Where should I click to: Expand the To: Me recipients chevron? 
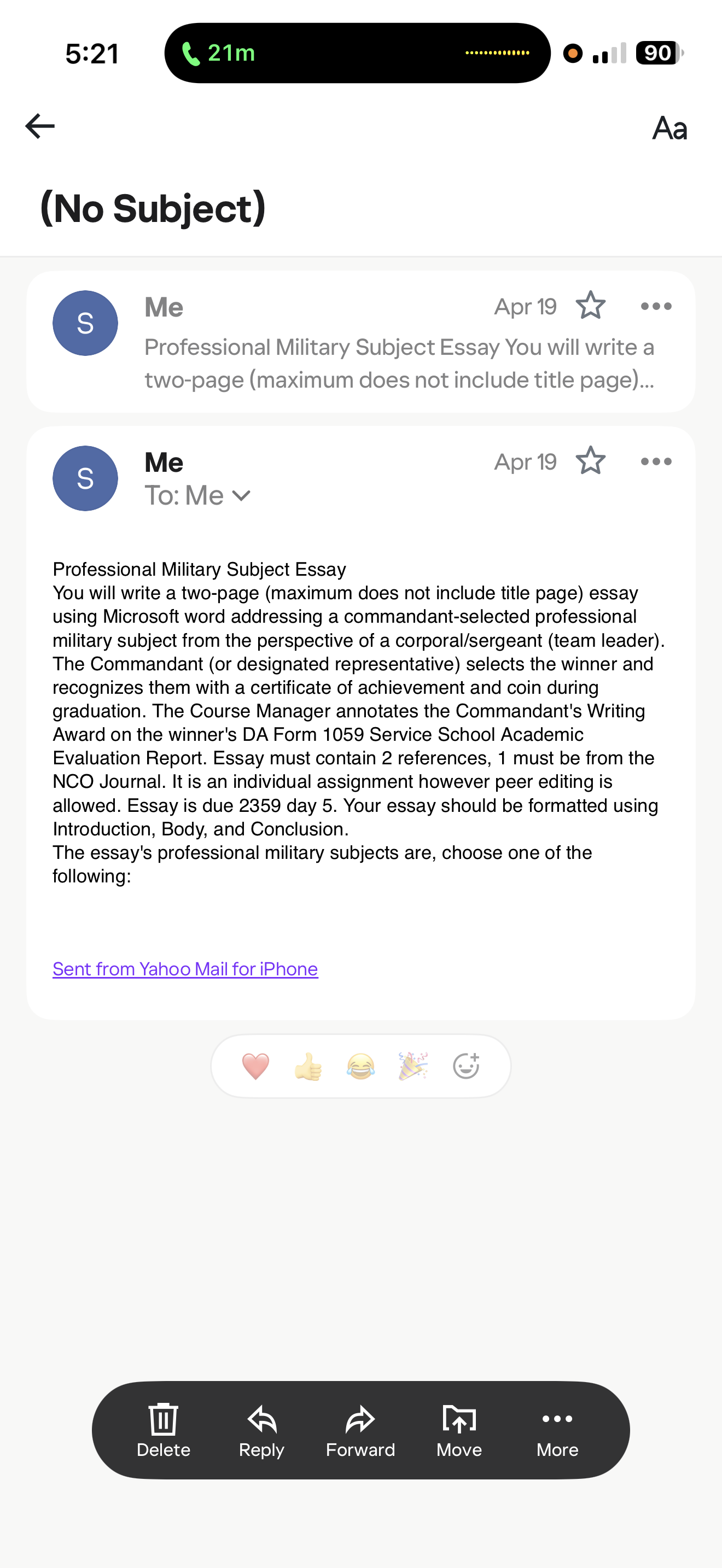[242, 495]
